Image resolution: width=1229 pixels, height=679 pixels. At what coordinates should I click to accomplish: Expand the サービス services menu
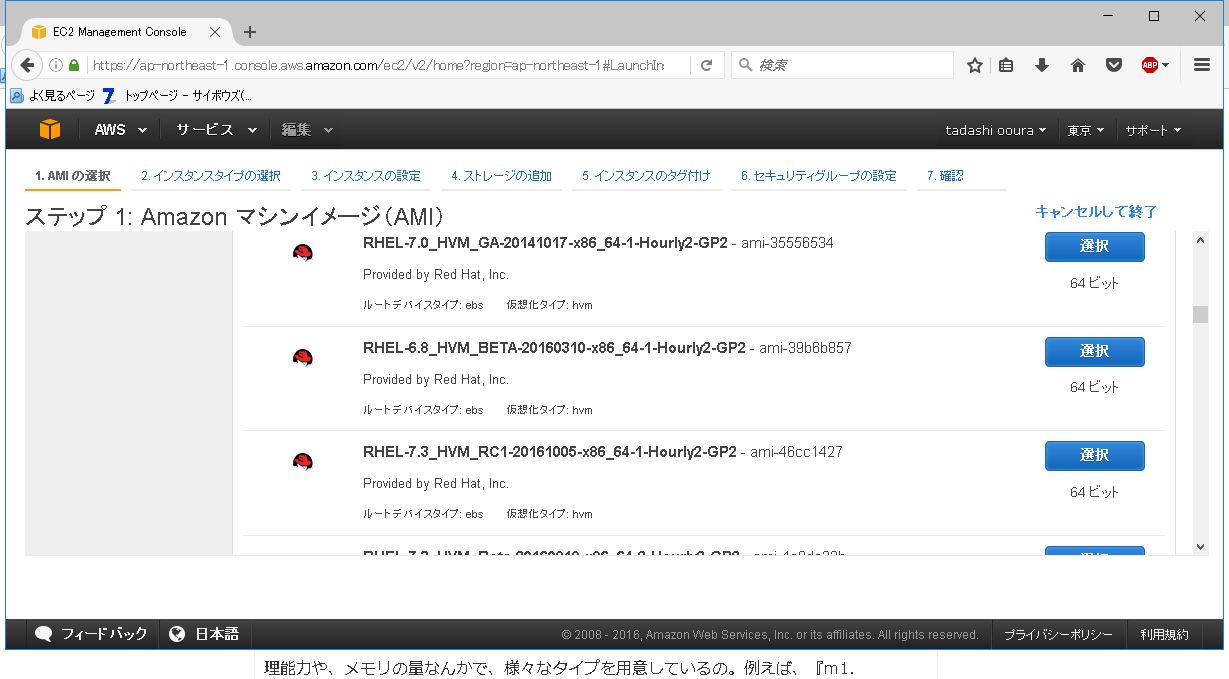(x=217, y=130)
